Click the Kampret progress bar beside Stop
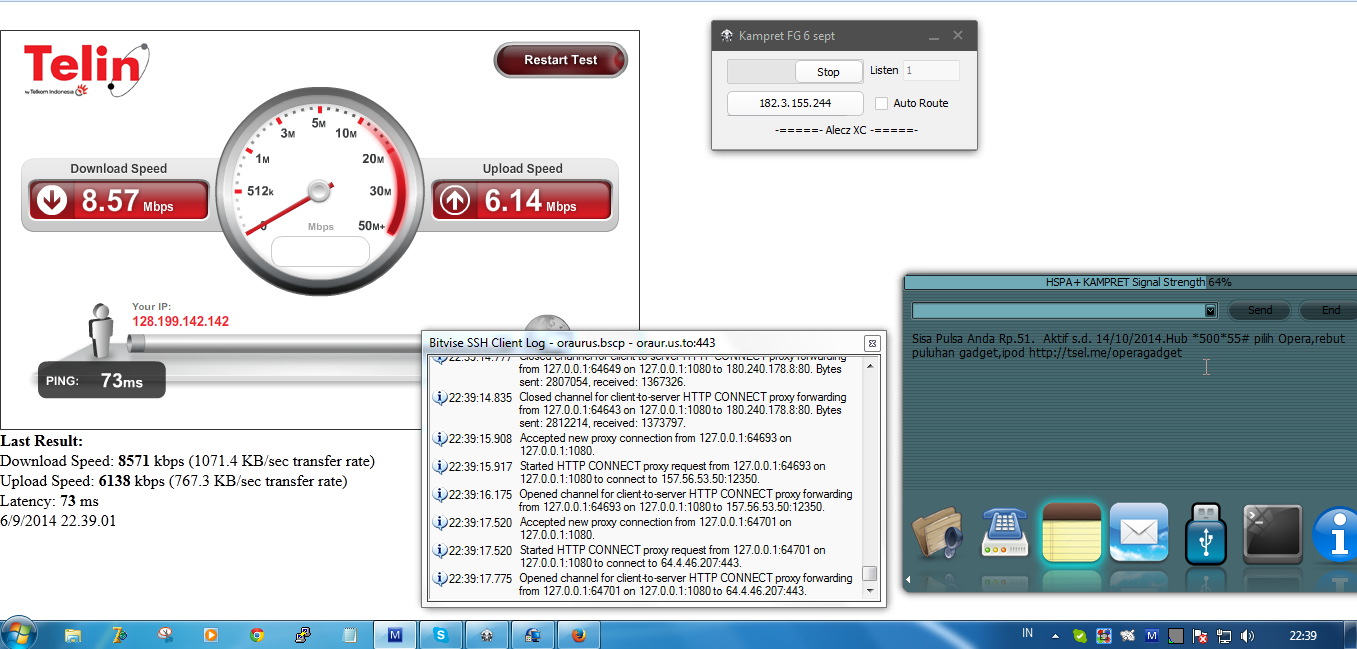Screen dimensions: 1357x649 point(761,72)
